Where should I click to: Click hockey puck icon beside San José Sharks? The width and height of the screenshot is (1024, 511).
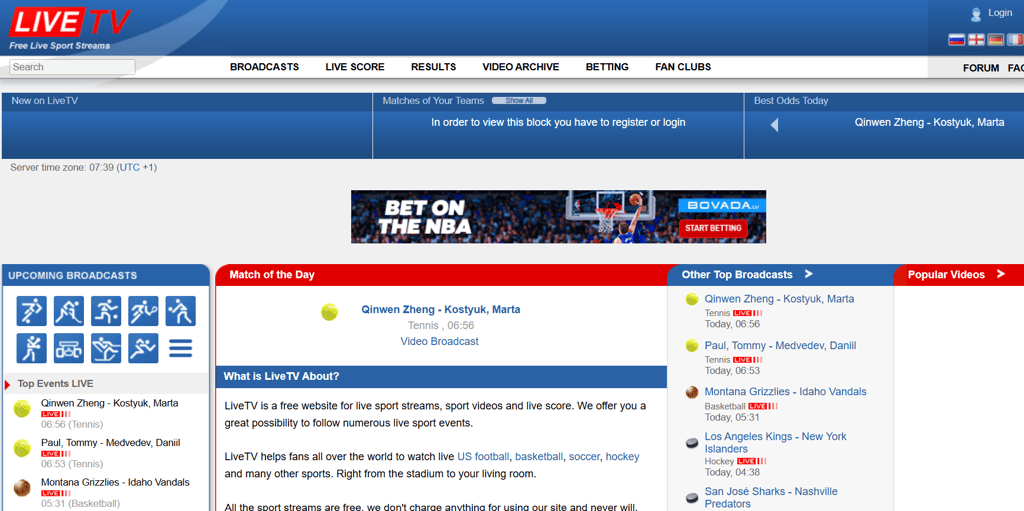coord(692,499)
